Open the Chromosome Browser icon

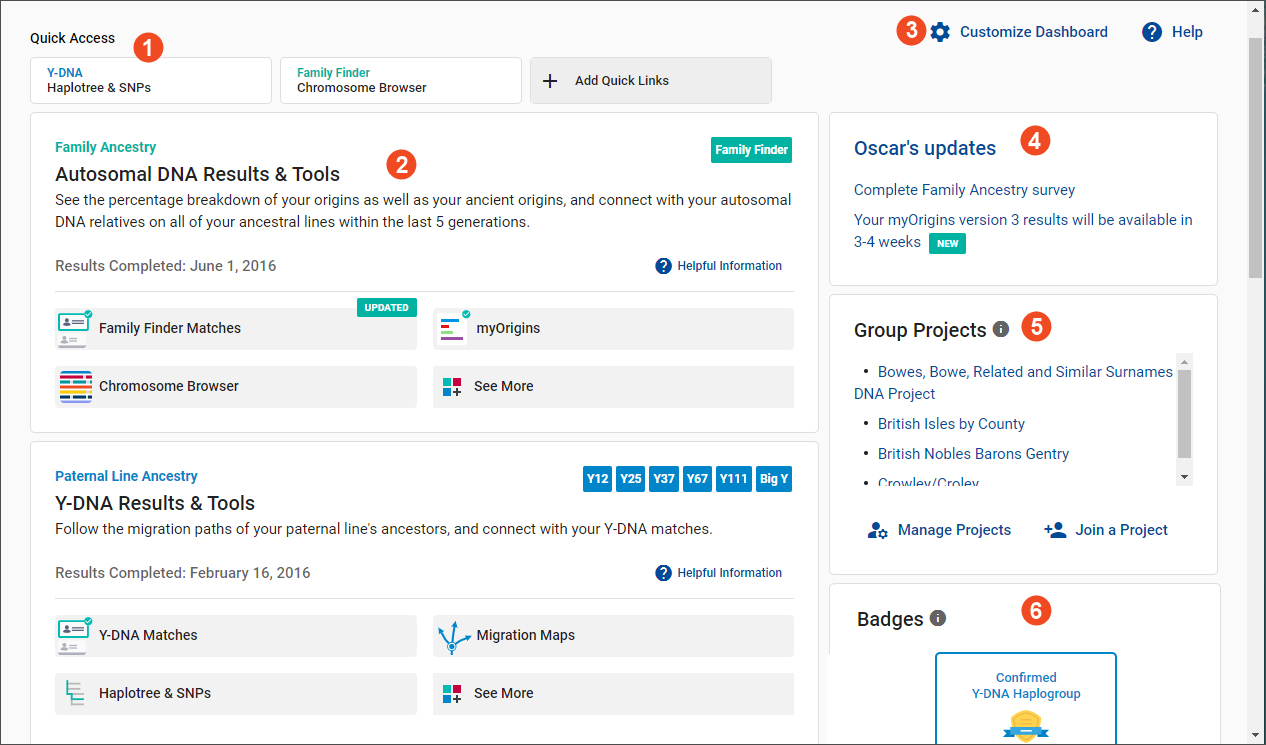coord(74,386)
